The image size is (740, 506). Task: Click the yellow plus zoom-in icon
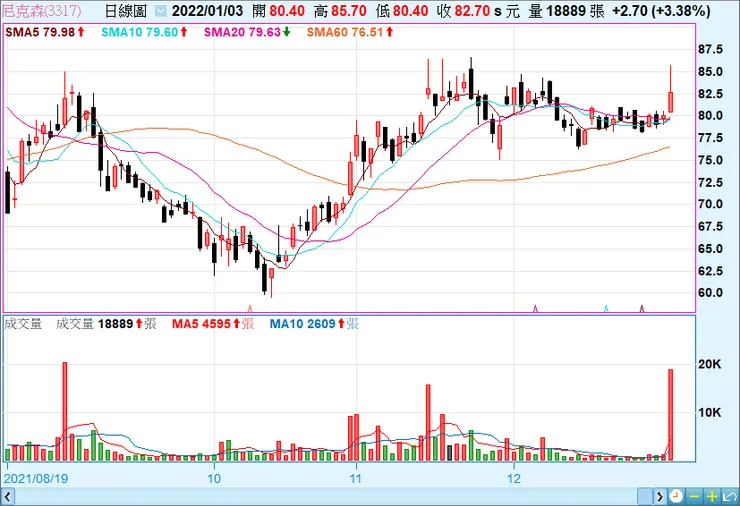(712, 496)
